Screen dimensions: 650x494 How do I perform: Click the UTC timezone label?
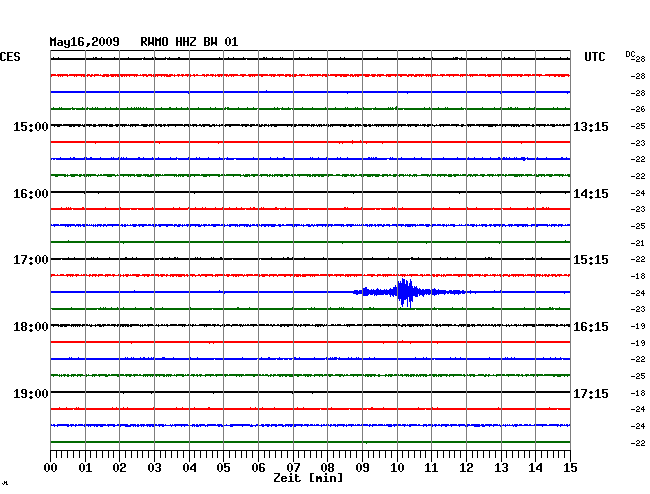(595, 57)
